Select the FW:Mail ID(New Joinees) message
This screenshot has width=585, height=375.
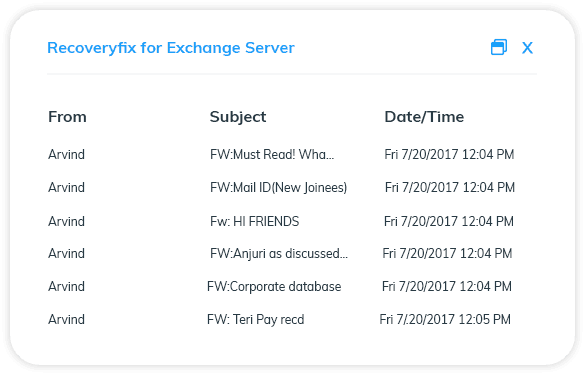coord(278,187)
